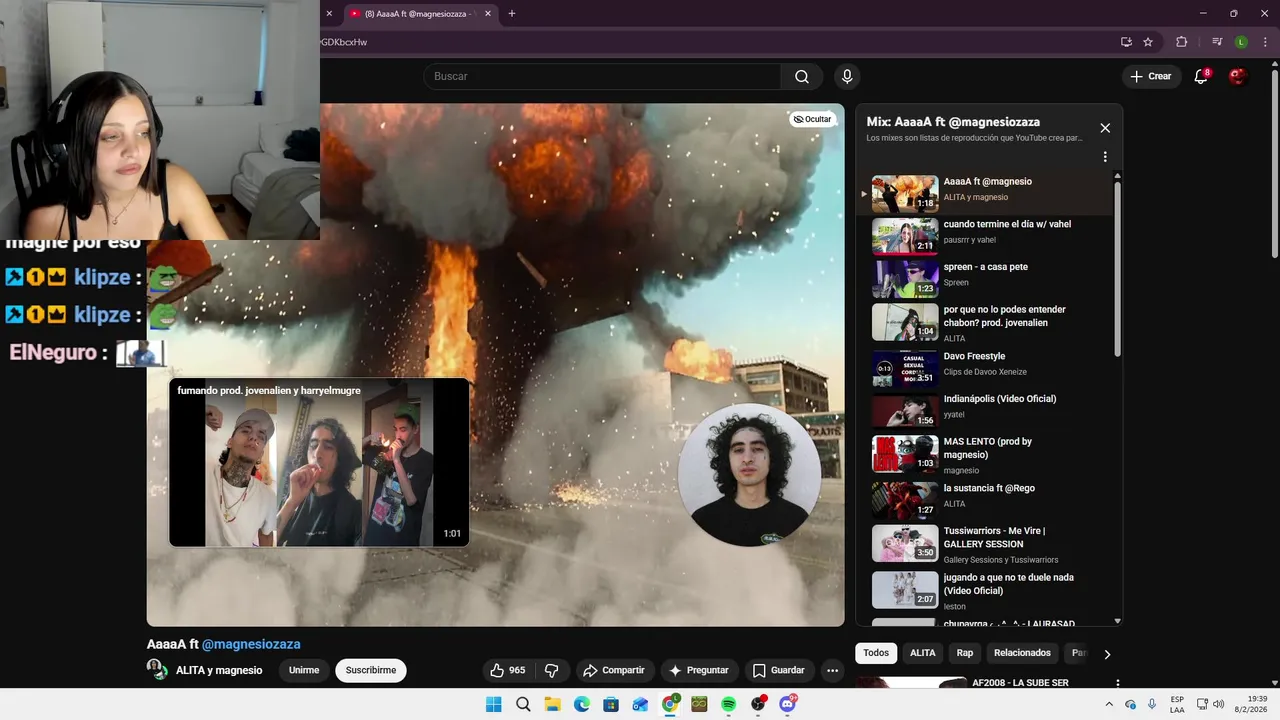The width and height of the screenshot is (1280, 720).
Task: Open mix playlist options three-dot menu
Action: pos(1105,157)
